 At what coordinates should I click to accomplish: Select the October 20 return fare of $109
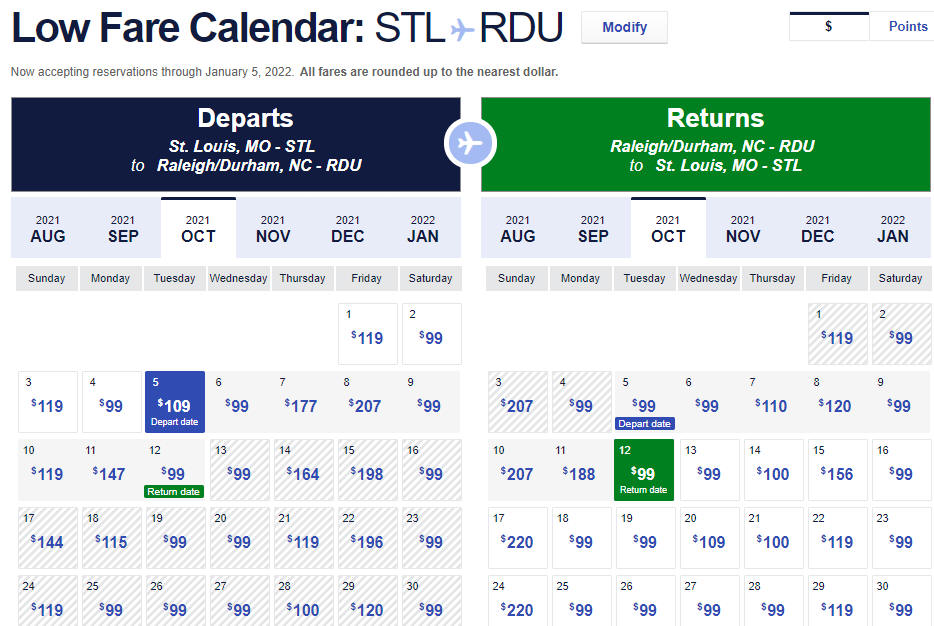709,538
